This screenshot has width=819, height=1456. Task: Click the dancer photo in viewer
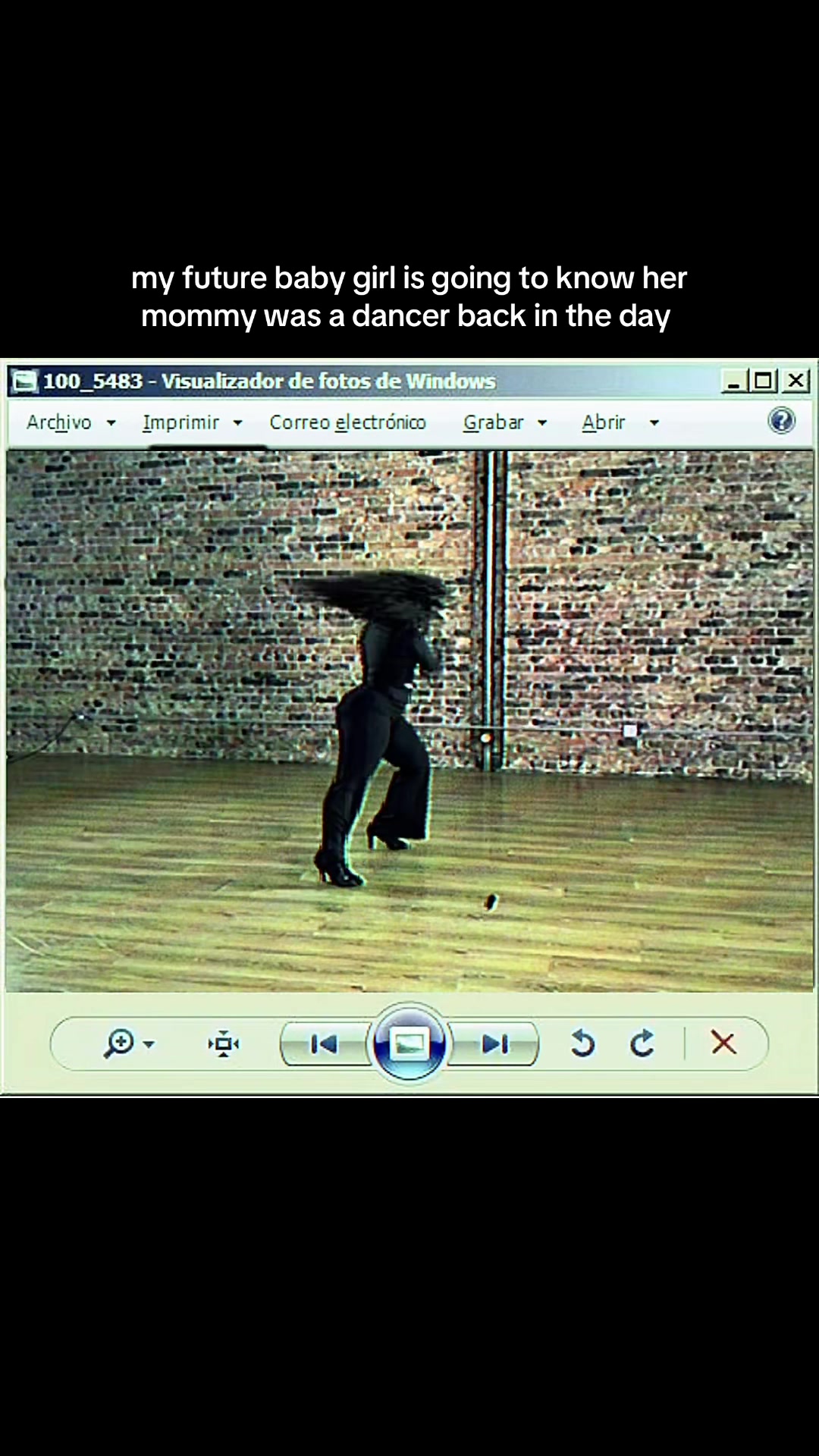409,721
